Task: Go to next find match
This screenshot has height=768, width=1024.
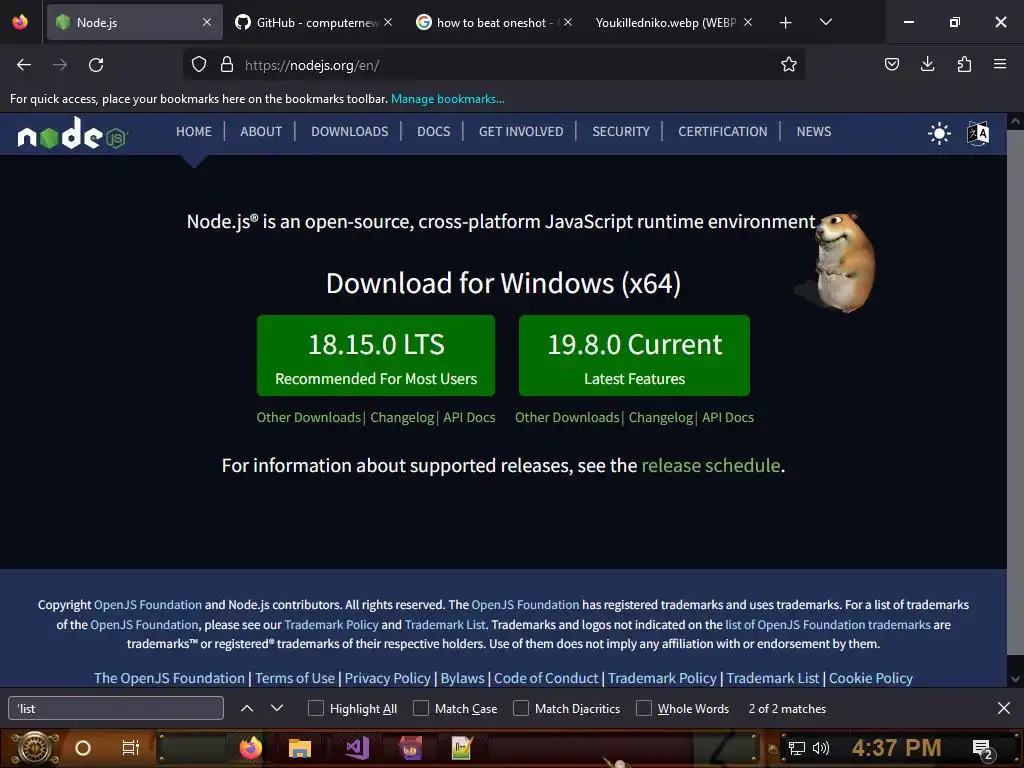Action: [x=277, y=708]
